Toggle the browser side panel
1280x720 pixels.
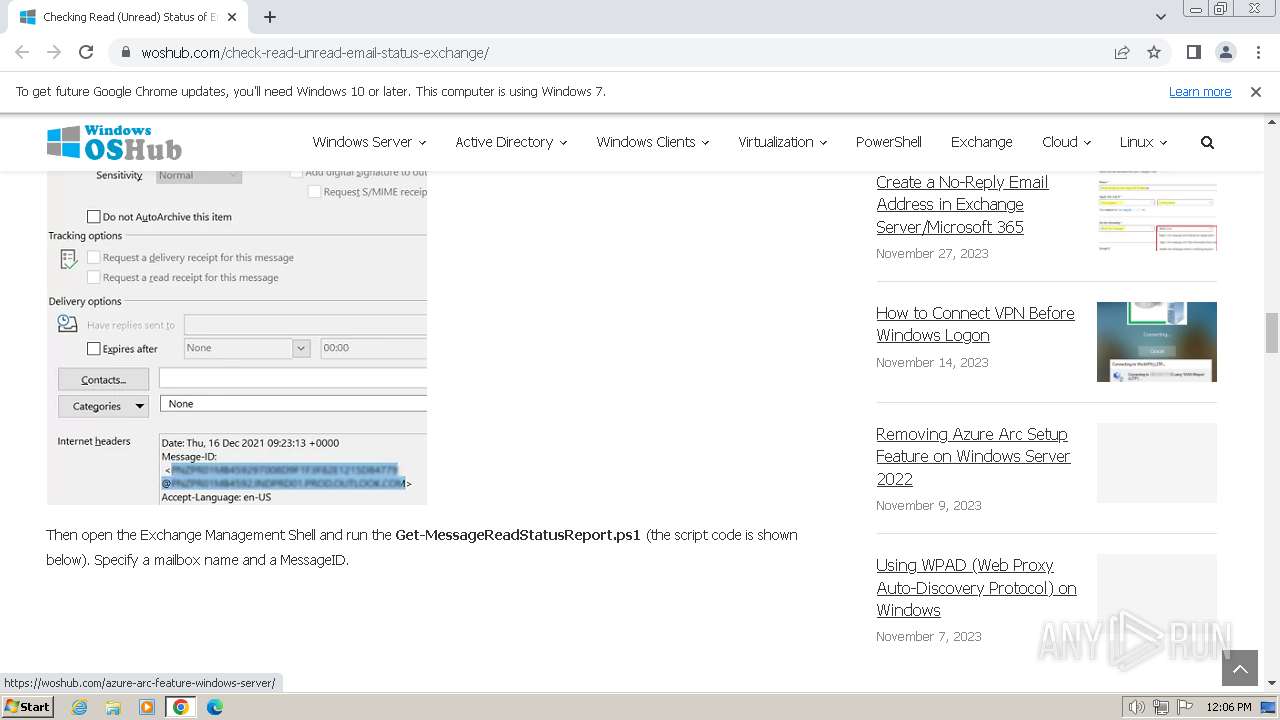[1193, 52]
